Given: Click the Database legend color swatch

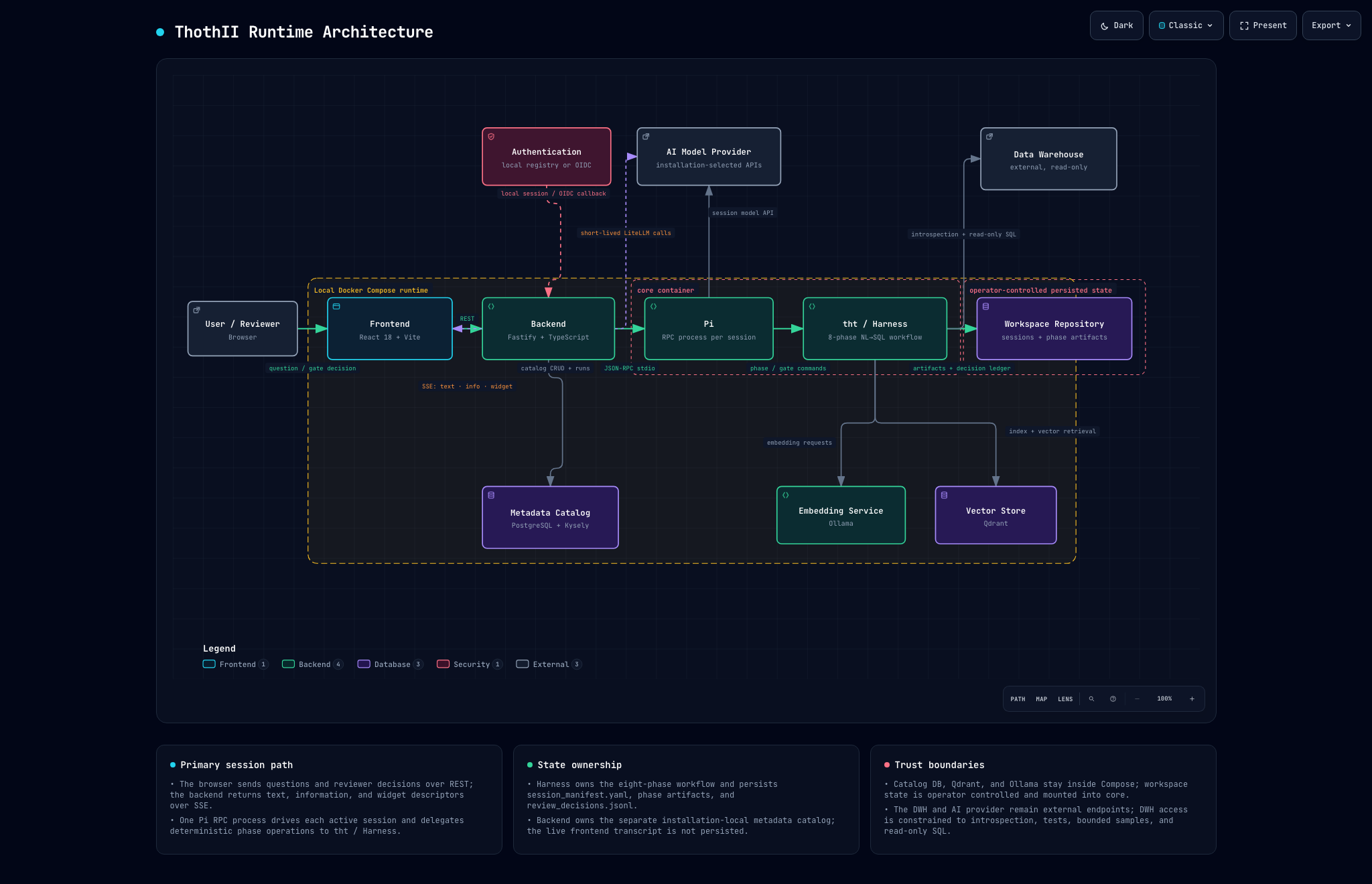Looking at the screenshot, I should click(x=364, y=664).
